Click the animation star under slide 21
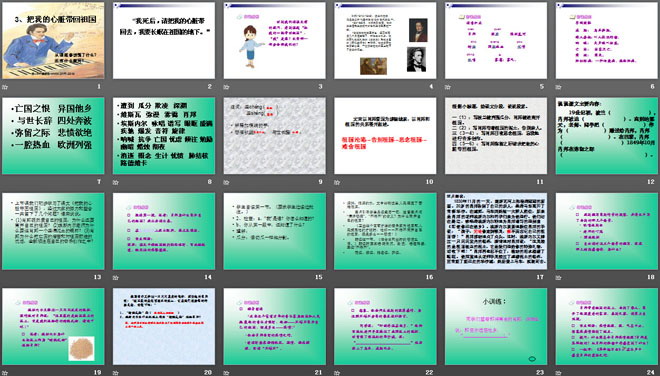Screen dimensions: 660x376 (226, 372)
